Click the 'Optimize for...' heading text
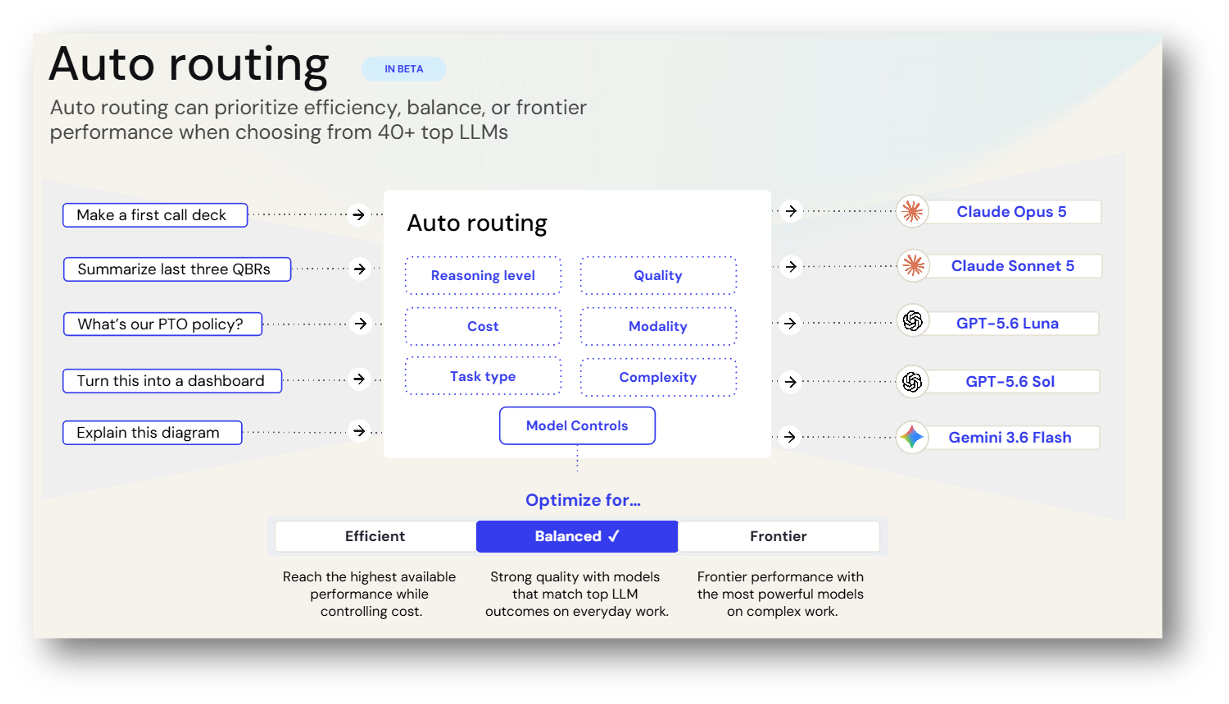Viewport: 1229px width, 704px height. pos(583,500)
